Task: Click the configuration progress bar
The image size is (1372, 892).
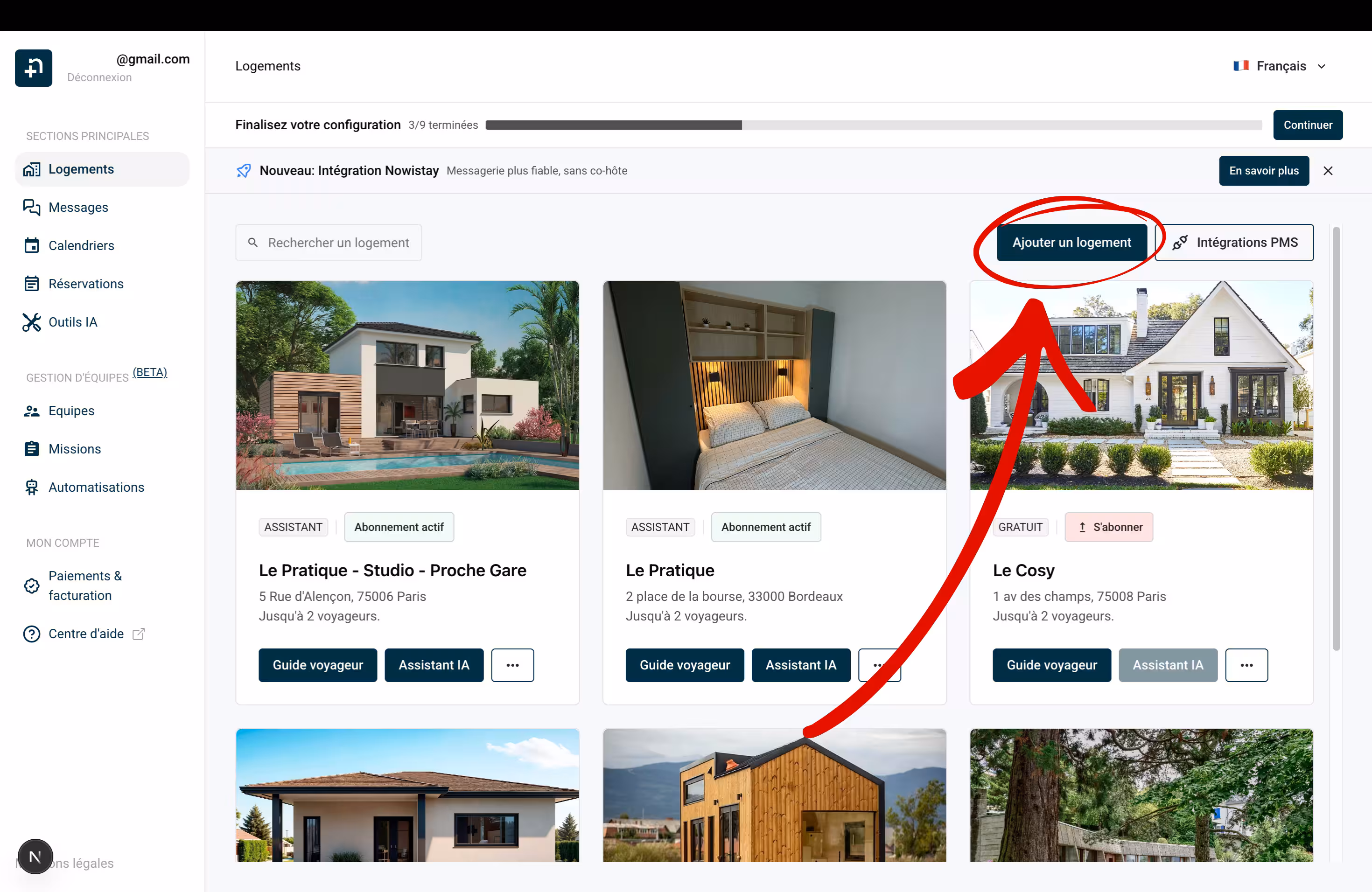Action: [873, 125]
